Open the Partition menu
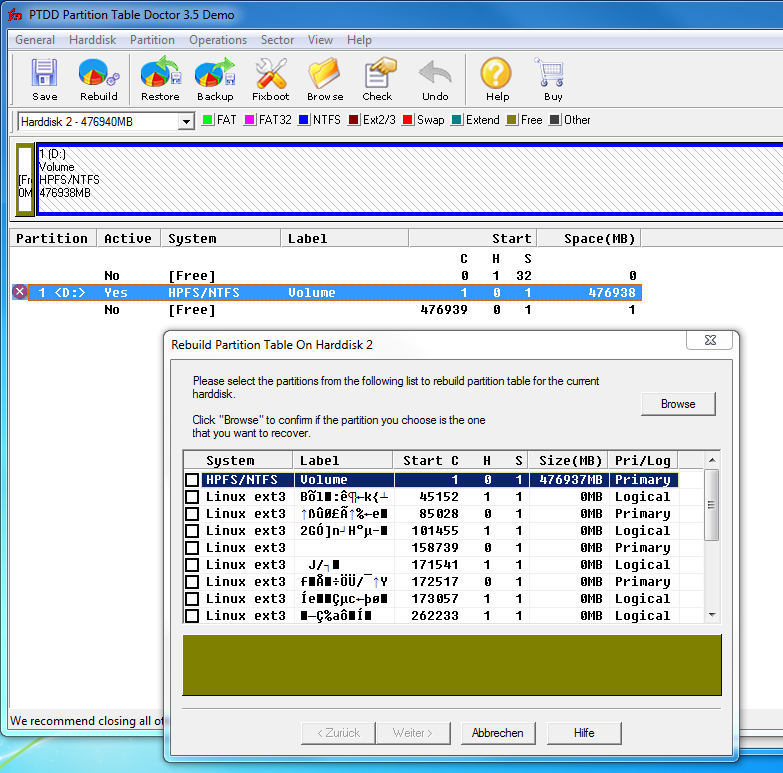This screenshot has width=783, height=773. [x=152, y=40]
